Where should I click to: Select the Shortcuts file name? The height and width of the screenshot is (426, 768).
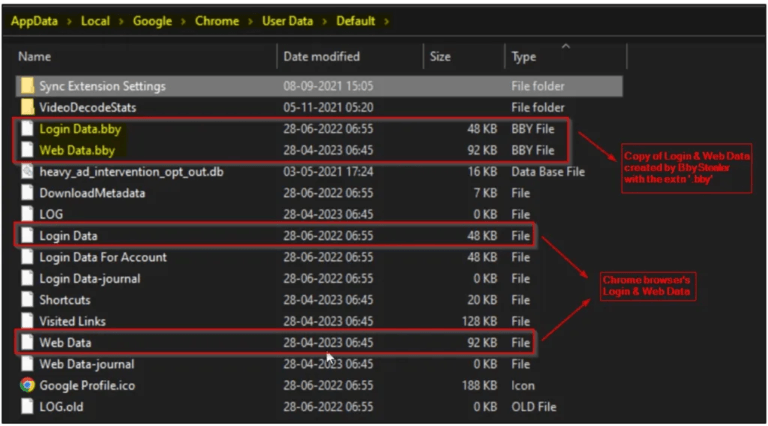tap(65, 300)
